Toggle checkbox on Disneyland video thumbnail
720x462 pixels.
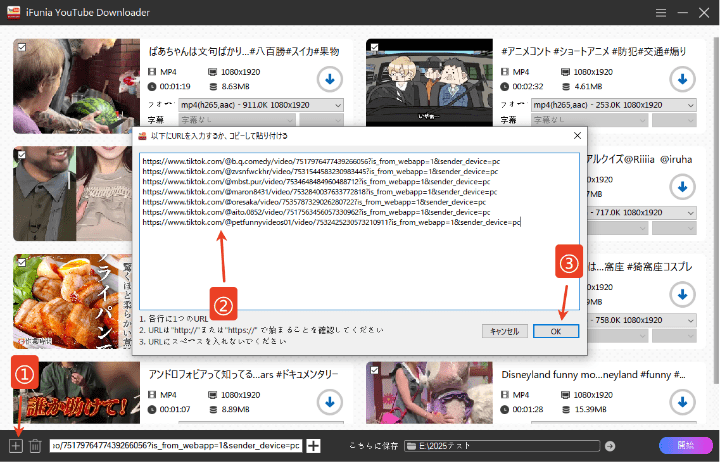coord(374,370)
